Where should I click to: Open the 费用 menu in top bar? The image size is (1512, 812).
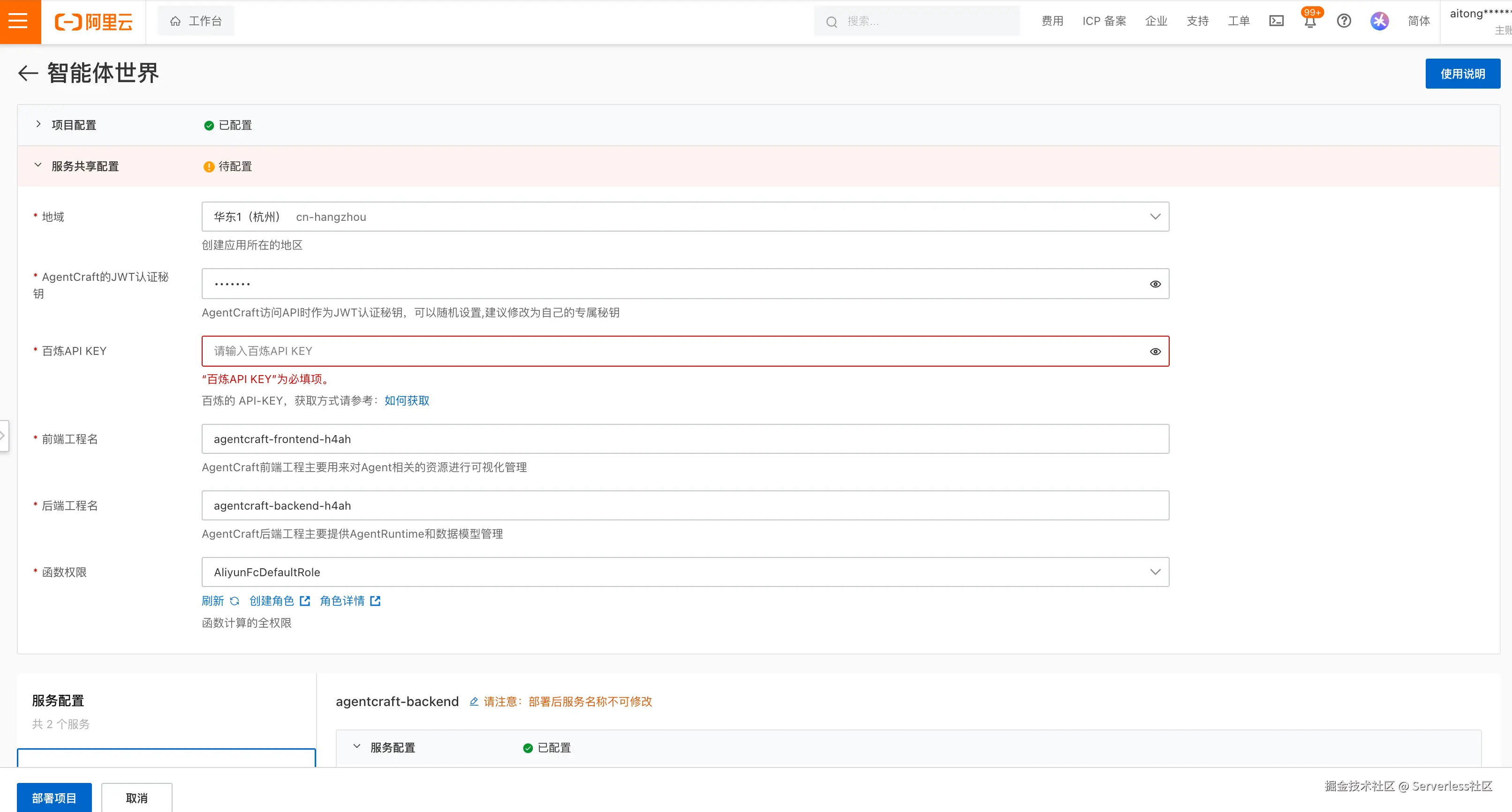tap(1052, 21)
